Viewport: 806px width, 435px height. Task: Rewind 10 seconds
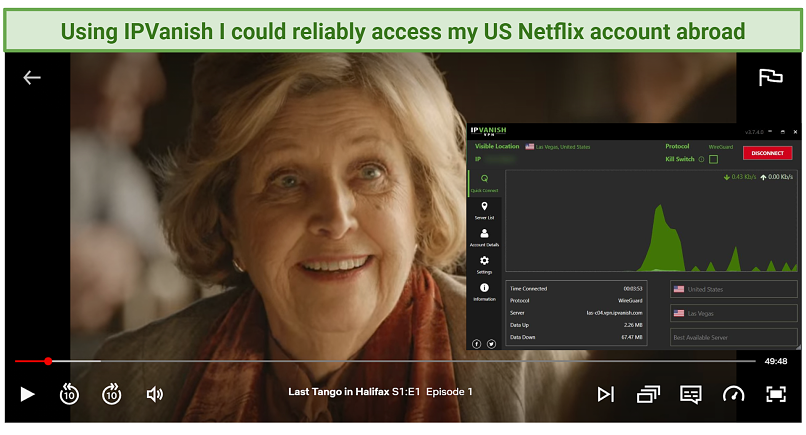(x=69, y=394)
